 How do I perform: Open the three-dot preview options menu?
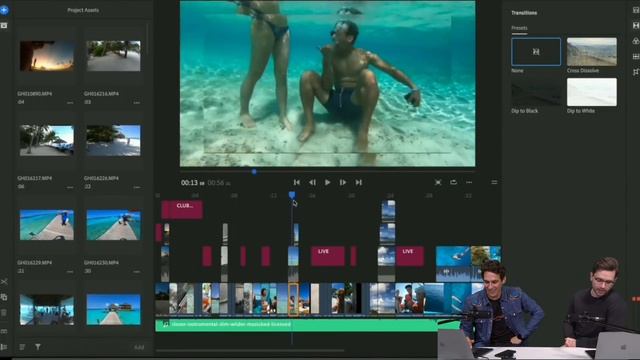coord(469,182)
